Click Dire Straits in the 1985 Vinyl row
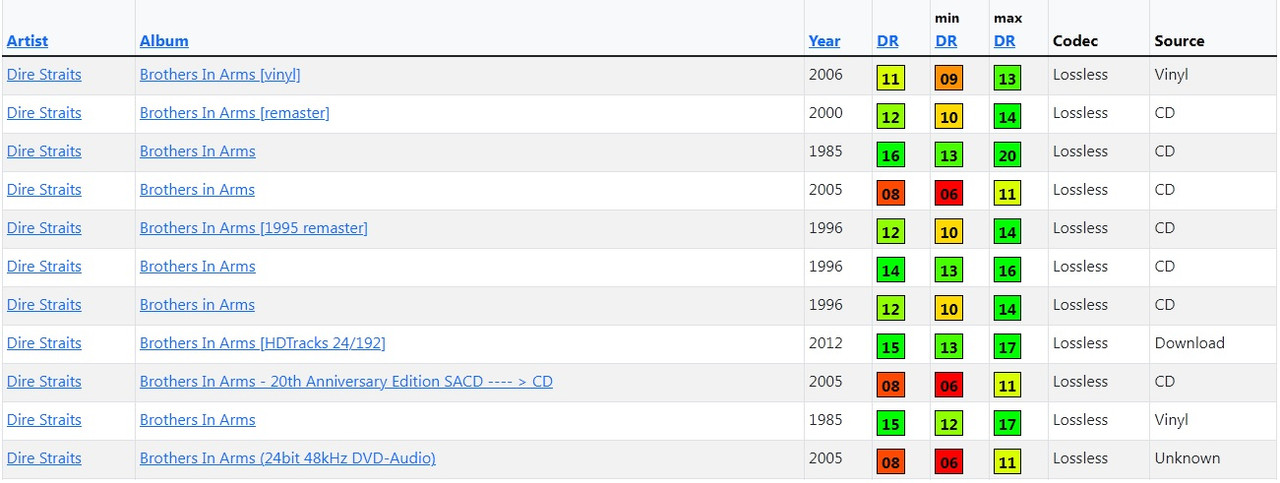The image size is (1280, 483). [x=44, y=420]
